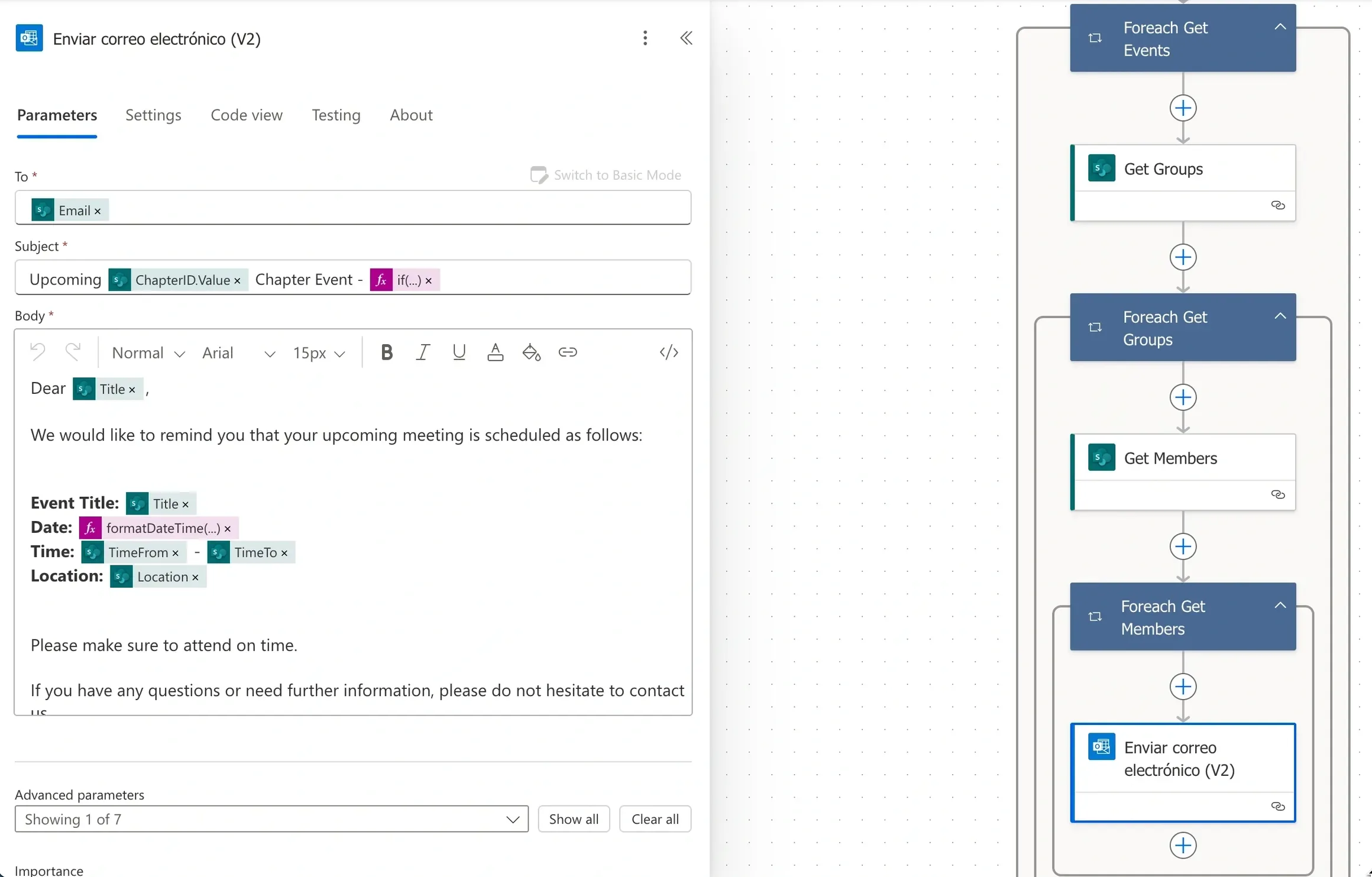Expand the Advanced parameters dropdown
This screenshot has height=877, width=1372.
(x=271, y=819)
